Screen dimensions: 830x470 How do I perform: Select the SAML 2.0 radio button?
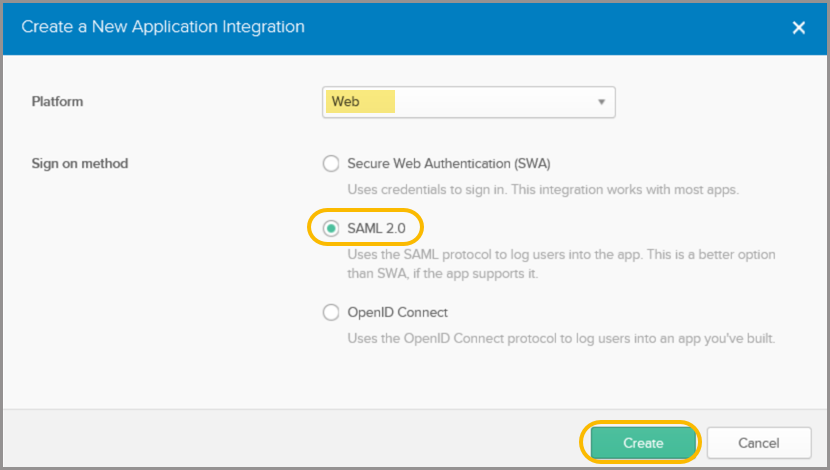(x=331, y=228)
